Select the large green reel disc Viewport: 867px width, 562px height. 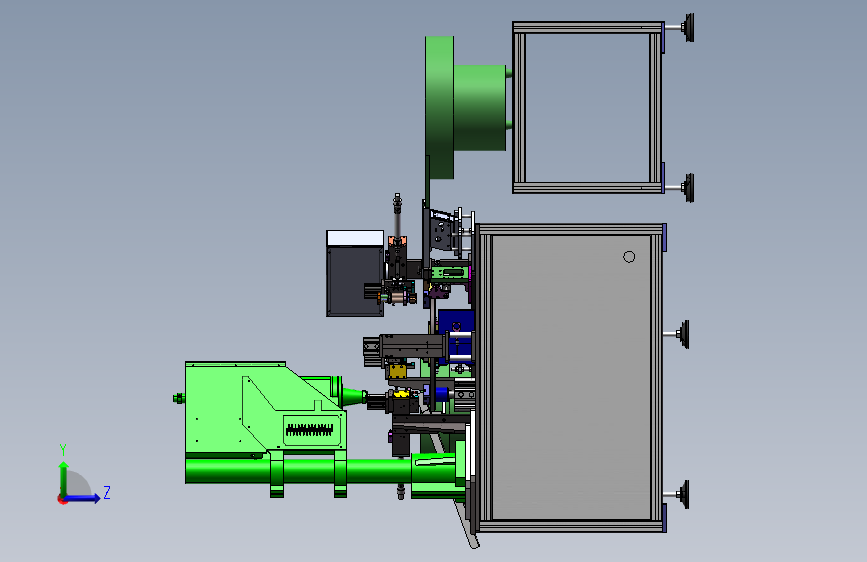coord(440,107)
